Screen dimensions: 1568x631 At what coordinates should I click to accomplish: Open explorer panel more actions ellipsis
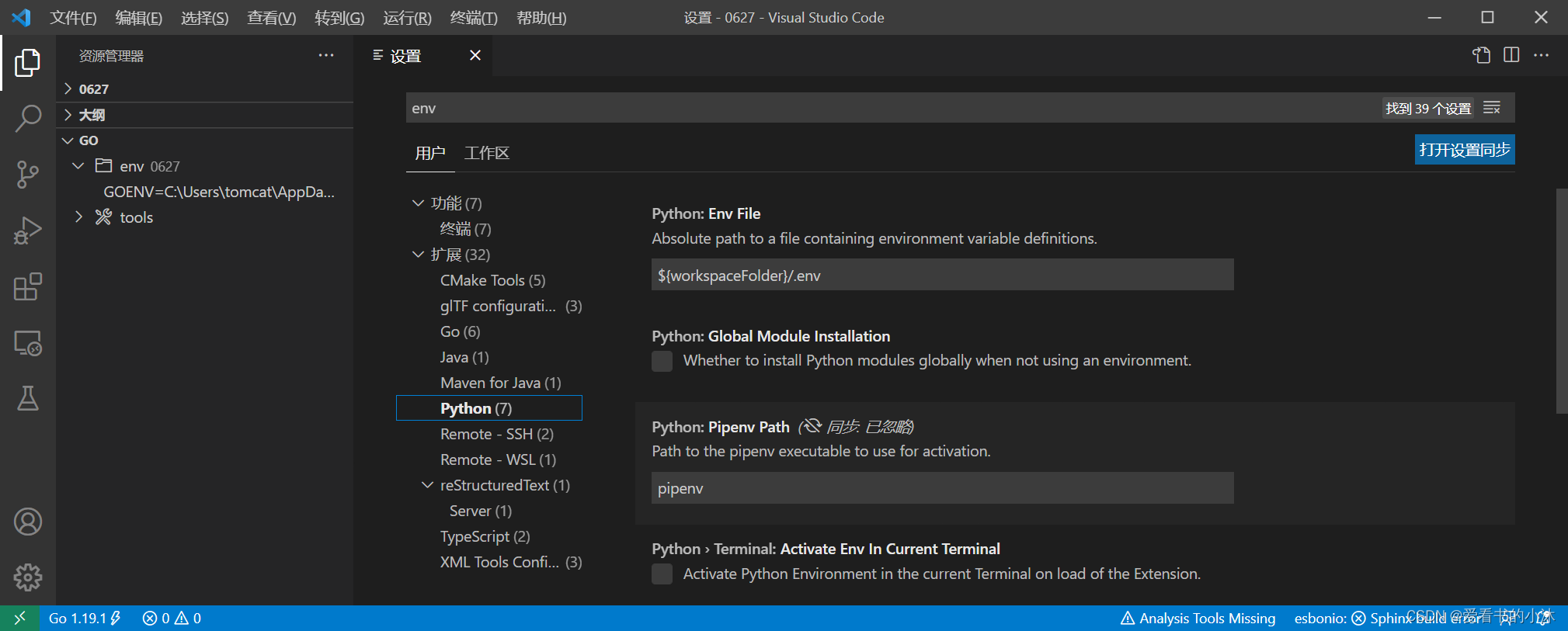(x=326, y=55)
